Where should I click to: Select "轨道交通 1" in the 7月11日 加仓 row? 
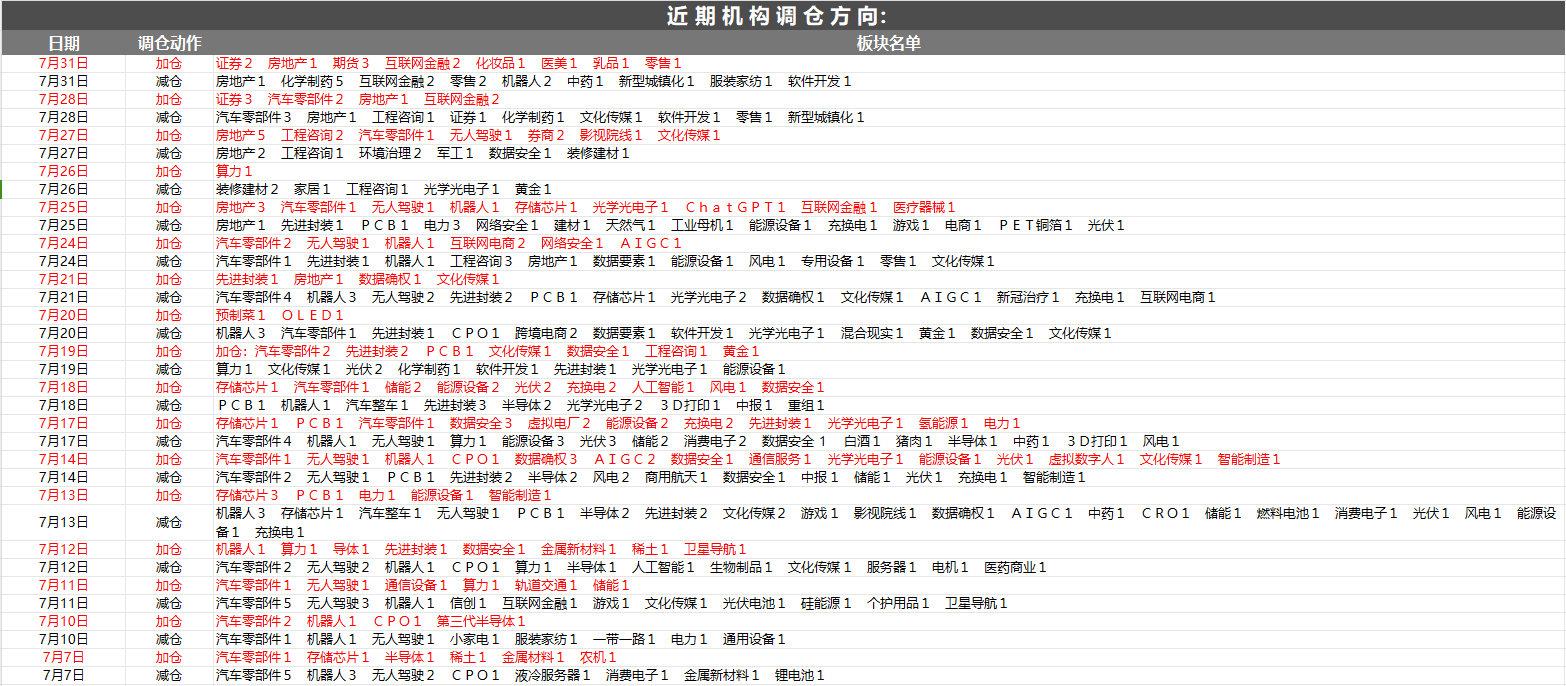(x=546, y=585)
